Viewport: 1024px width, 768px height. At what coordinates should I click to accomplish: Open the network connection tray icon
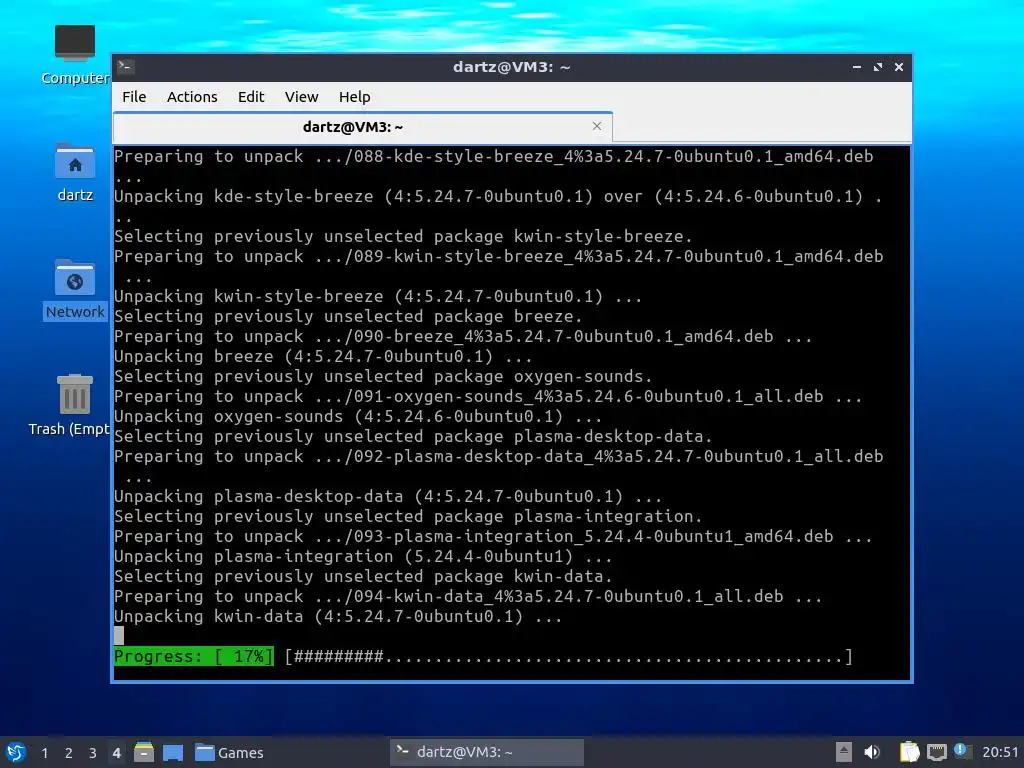(936, 752)
